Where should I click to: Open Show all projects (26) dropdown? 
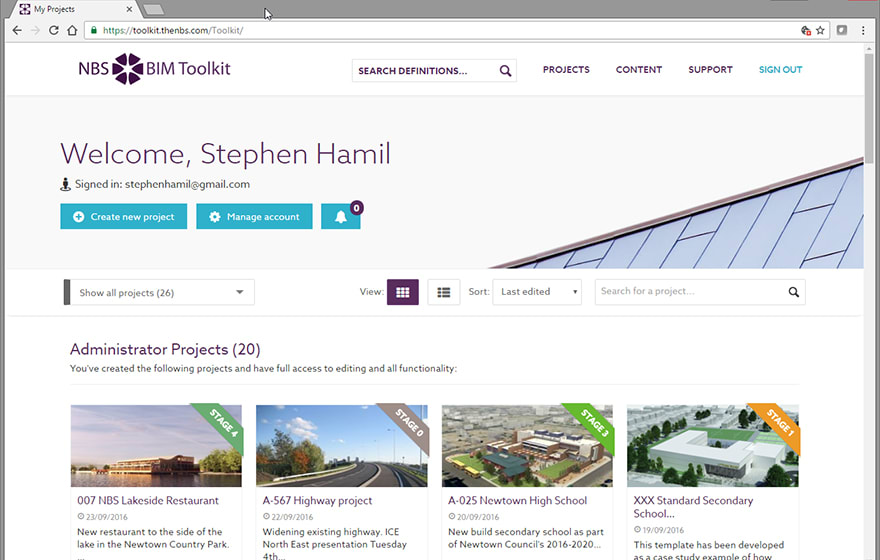coord(159,292)
